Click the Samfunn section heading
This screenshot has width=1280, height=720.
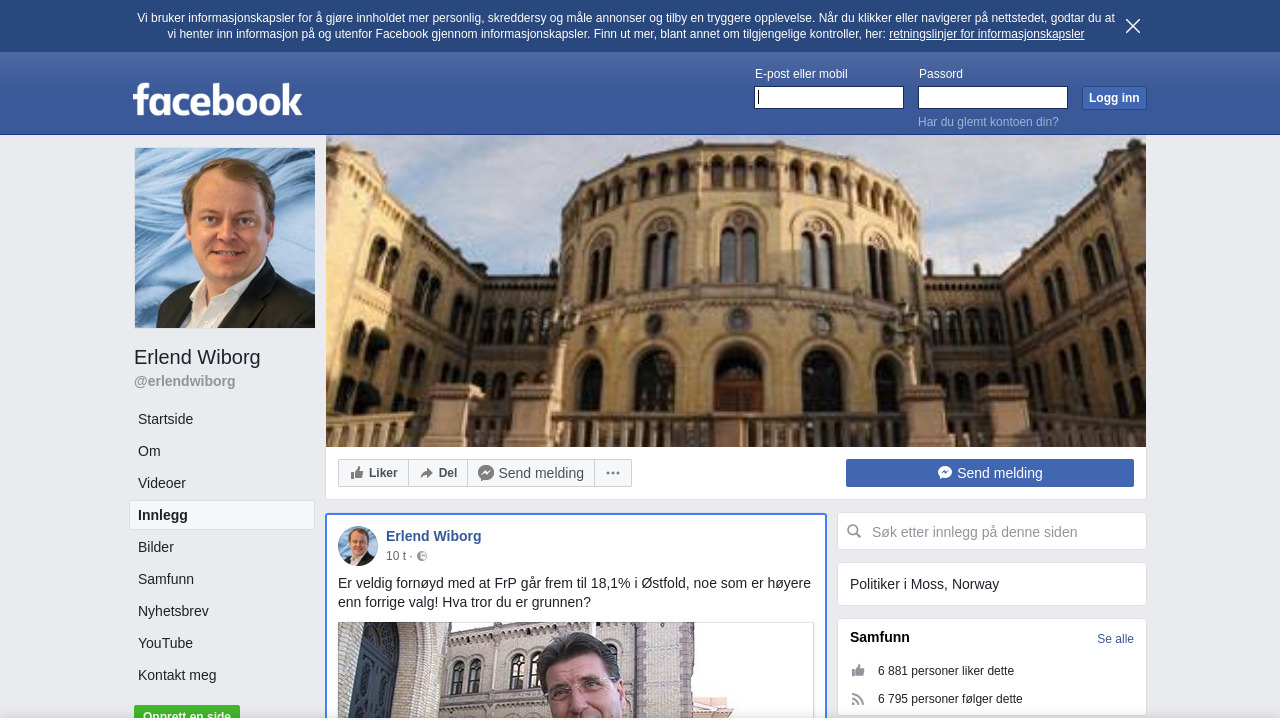(x=880, y=637)
